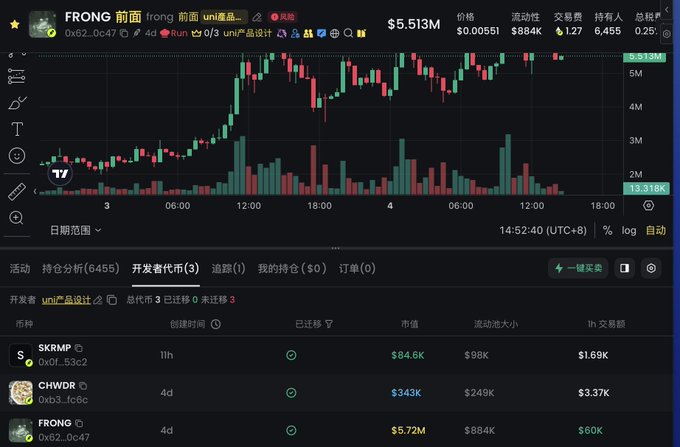Click the crown 0/3 indicator
Viewport: 680px width, 447px height.
tap(205, 33)
